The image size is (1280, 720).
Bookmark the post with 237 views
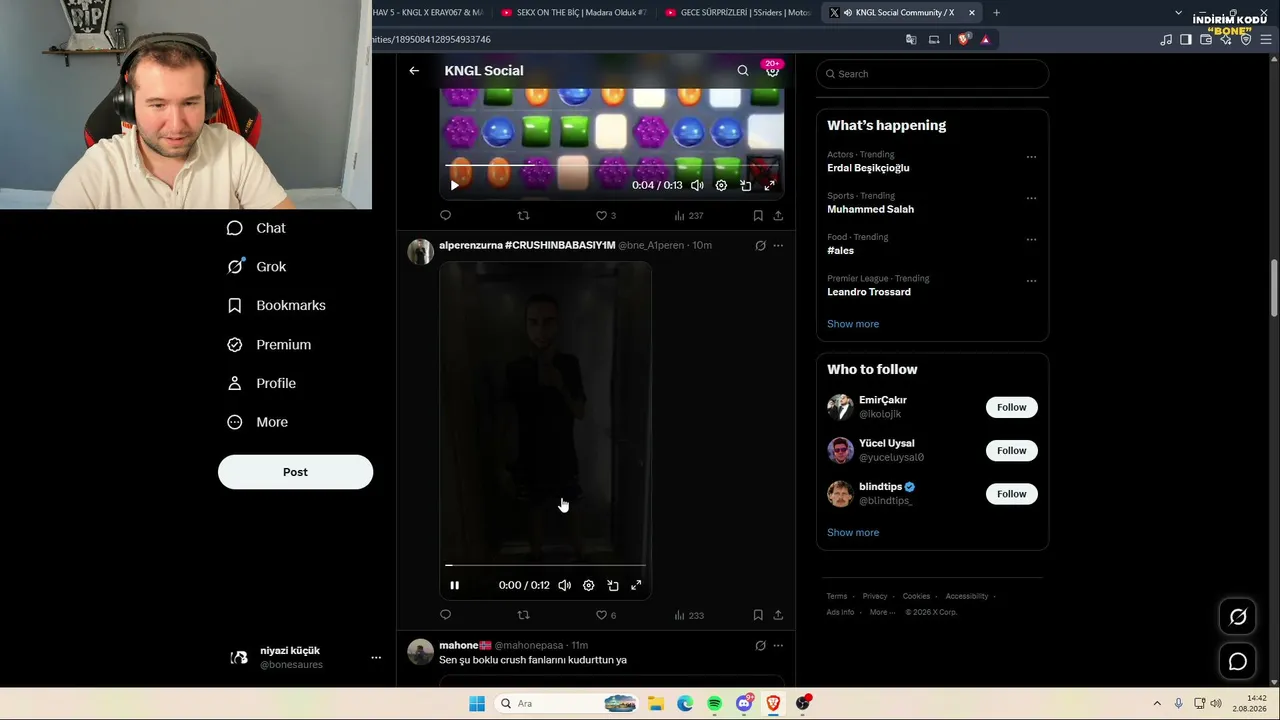click(x=758, y=215)
